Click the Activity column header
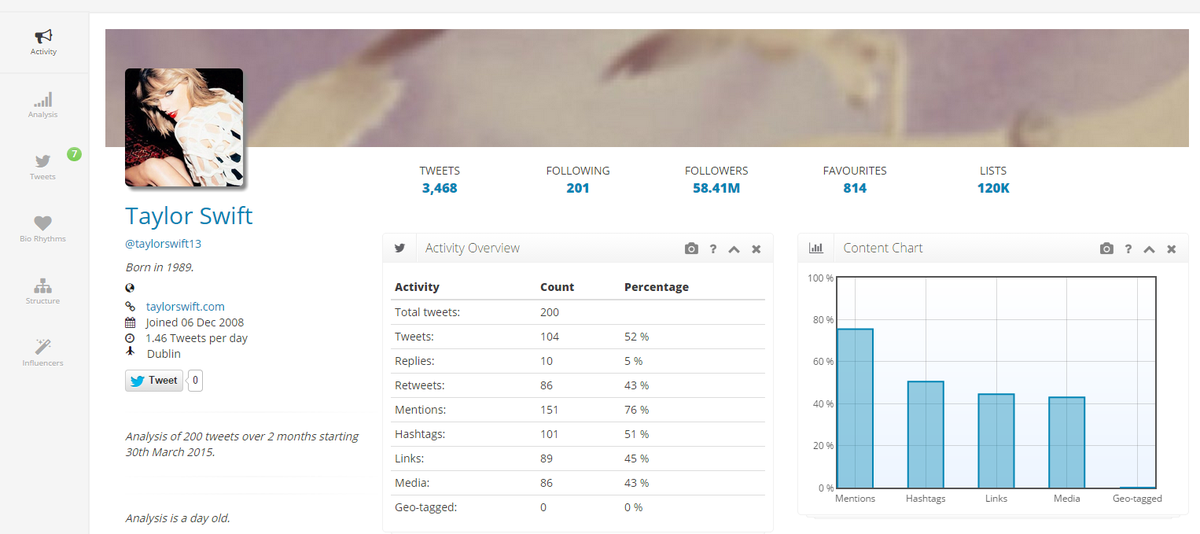 (x=417, y=287)
